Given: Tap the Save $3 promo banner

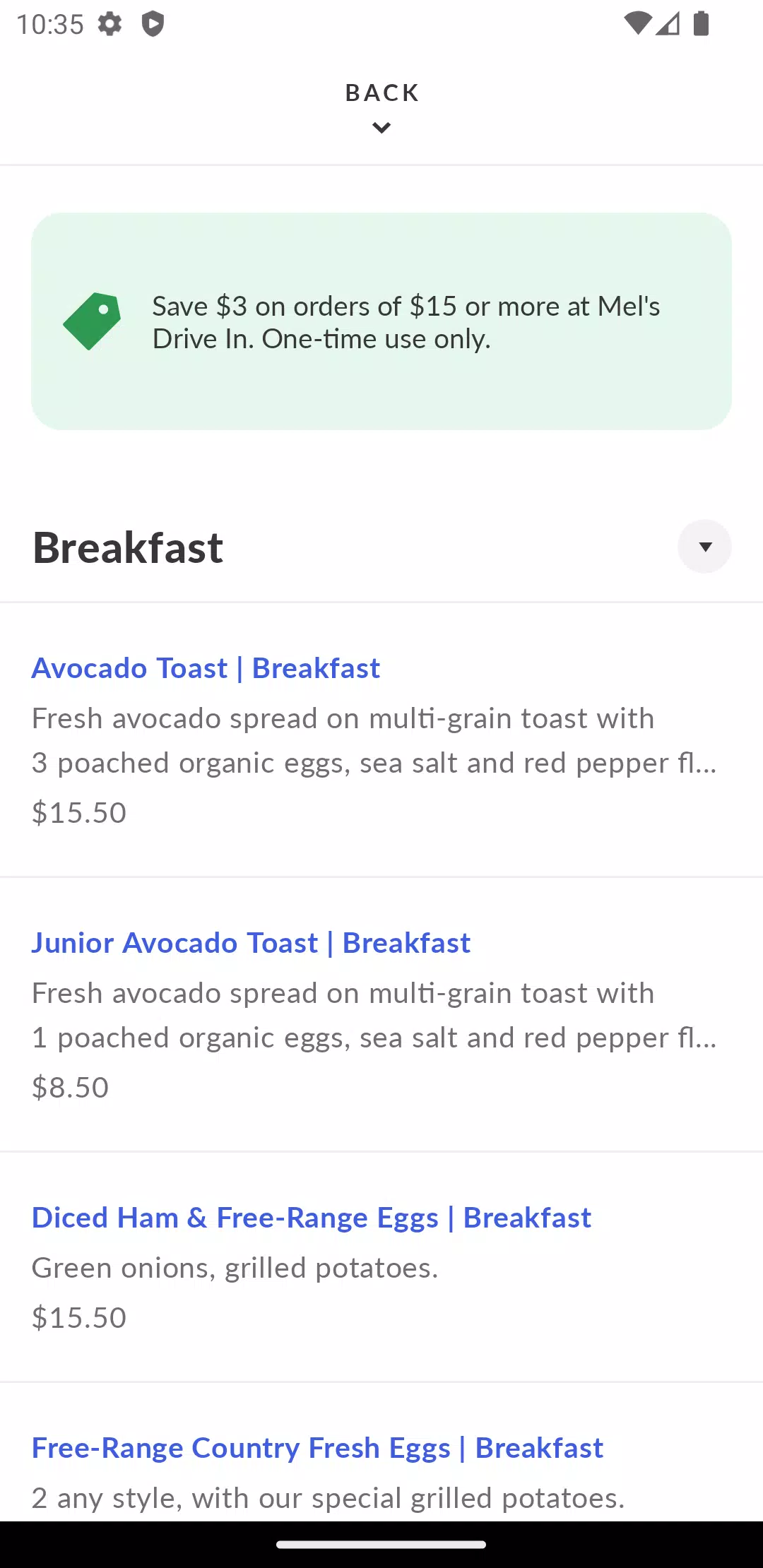Looking at the screenshot, I should pyautogui.click(x=381, y=321).
